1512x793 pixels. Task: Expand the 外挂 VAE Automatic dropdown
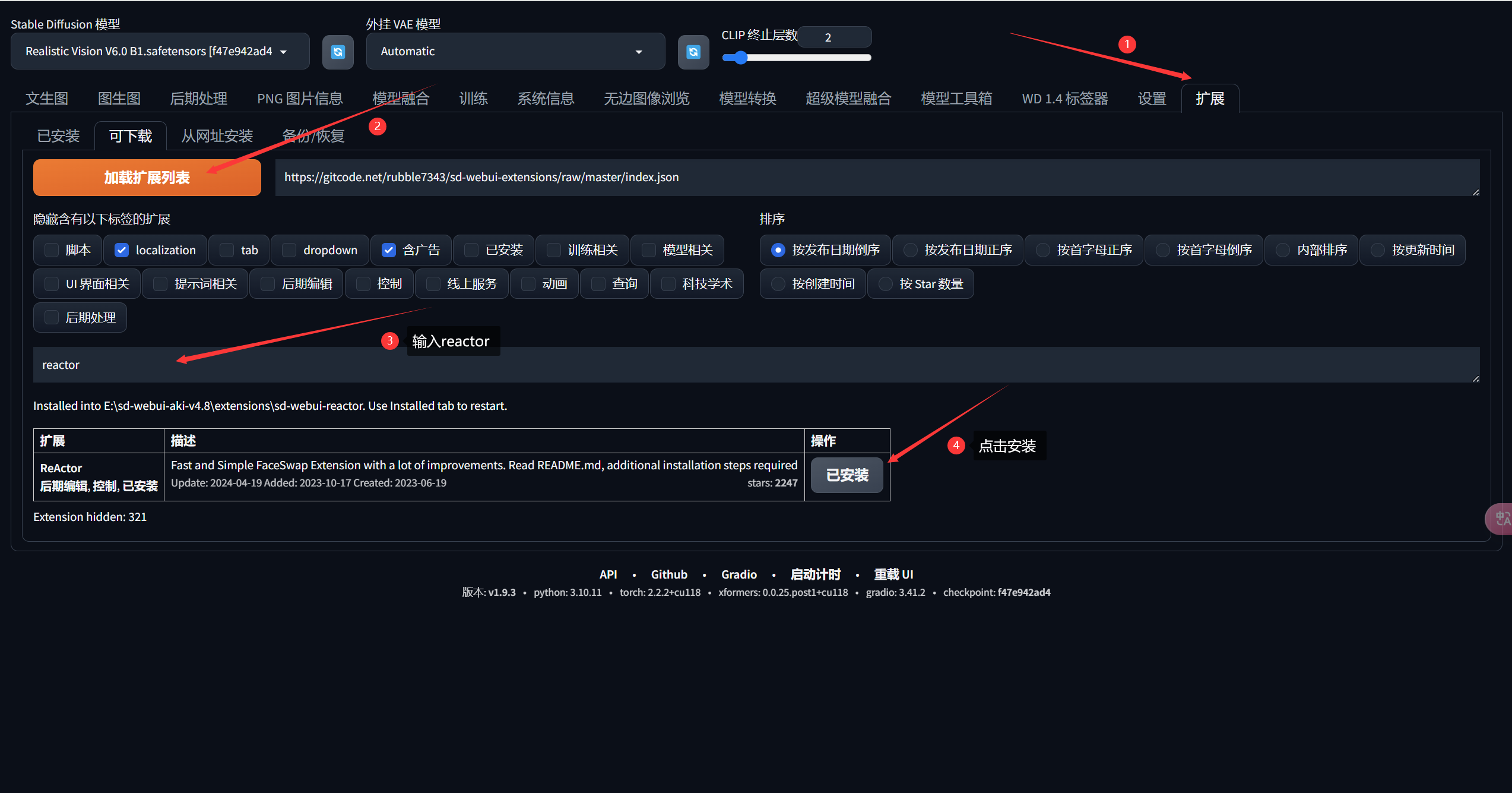tap(515, 52)
